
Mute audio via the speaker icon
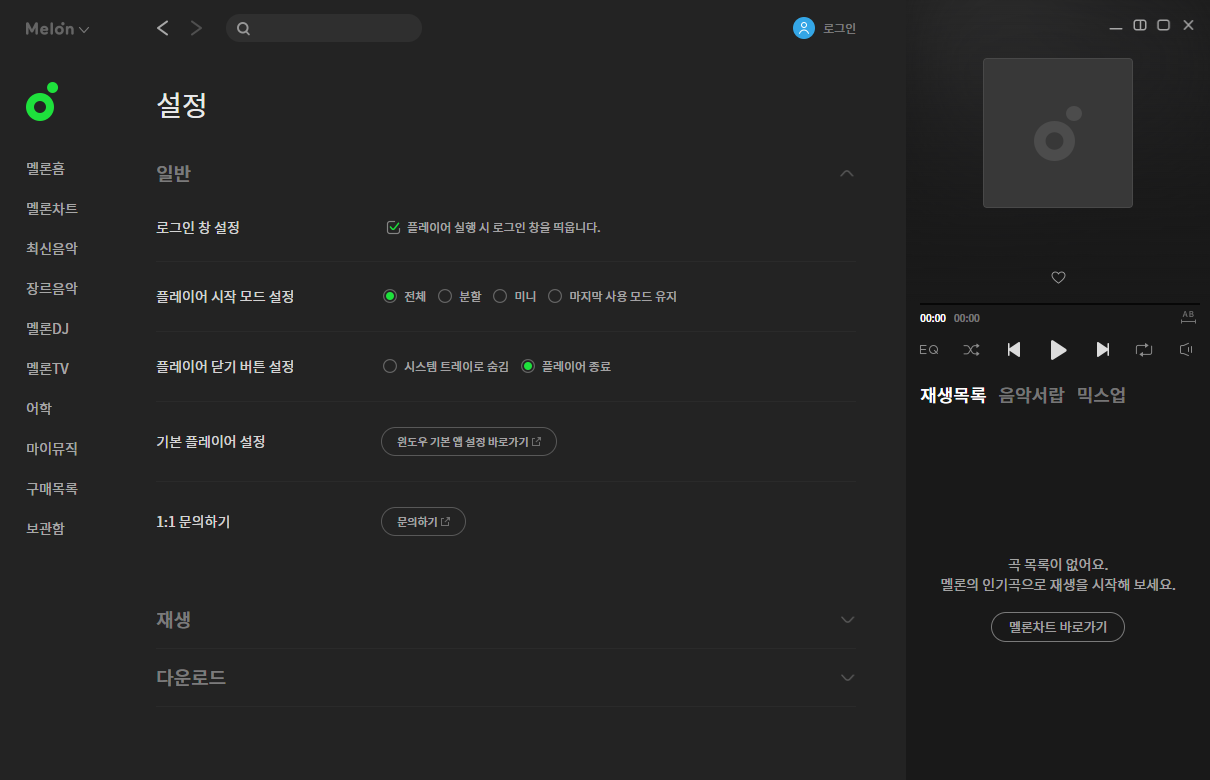[x=1185, y=349]
